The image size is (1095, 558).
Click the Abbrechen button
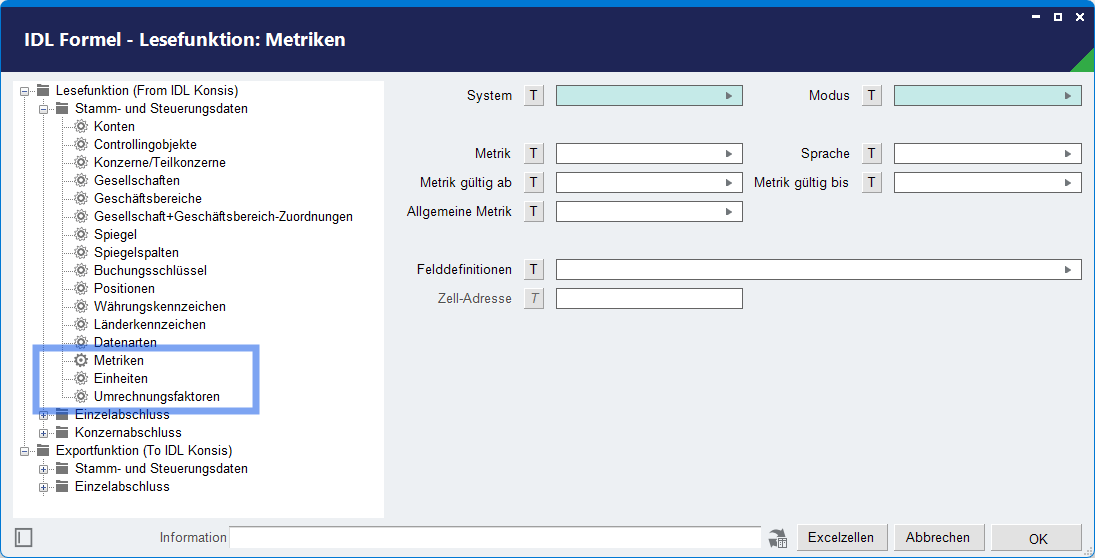pyautogui.click(x=938, y=538)
